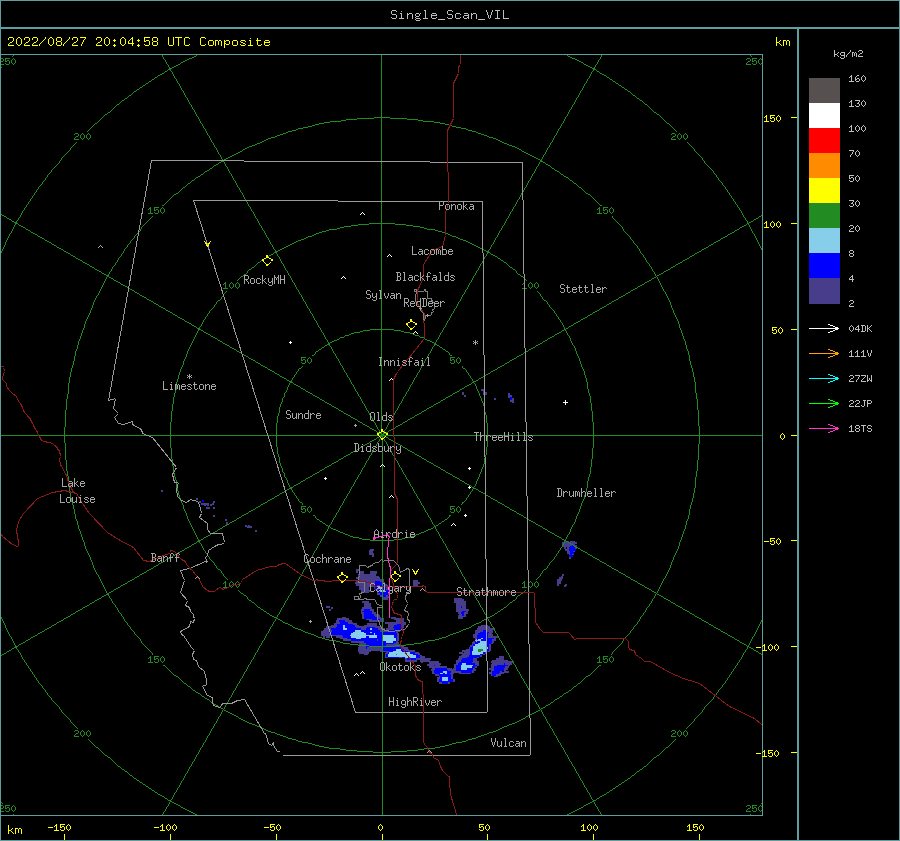
Task: Select the green 20-30 color swatch
Action: (824, 216)
